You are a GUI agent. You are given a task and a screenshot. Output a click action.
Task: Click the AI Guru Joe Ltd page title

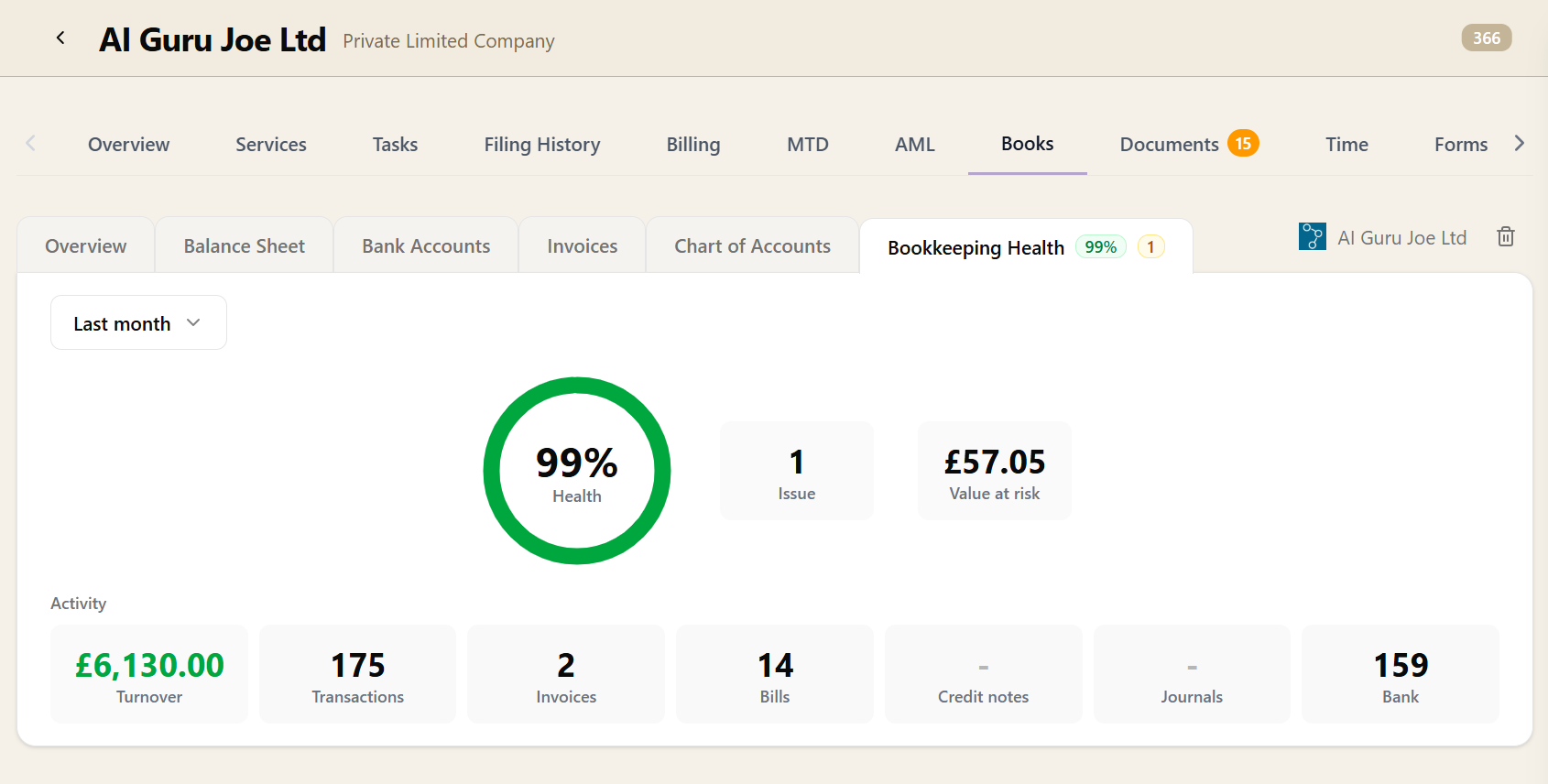pos(213,39)
